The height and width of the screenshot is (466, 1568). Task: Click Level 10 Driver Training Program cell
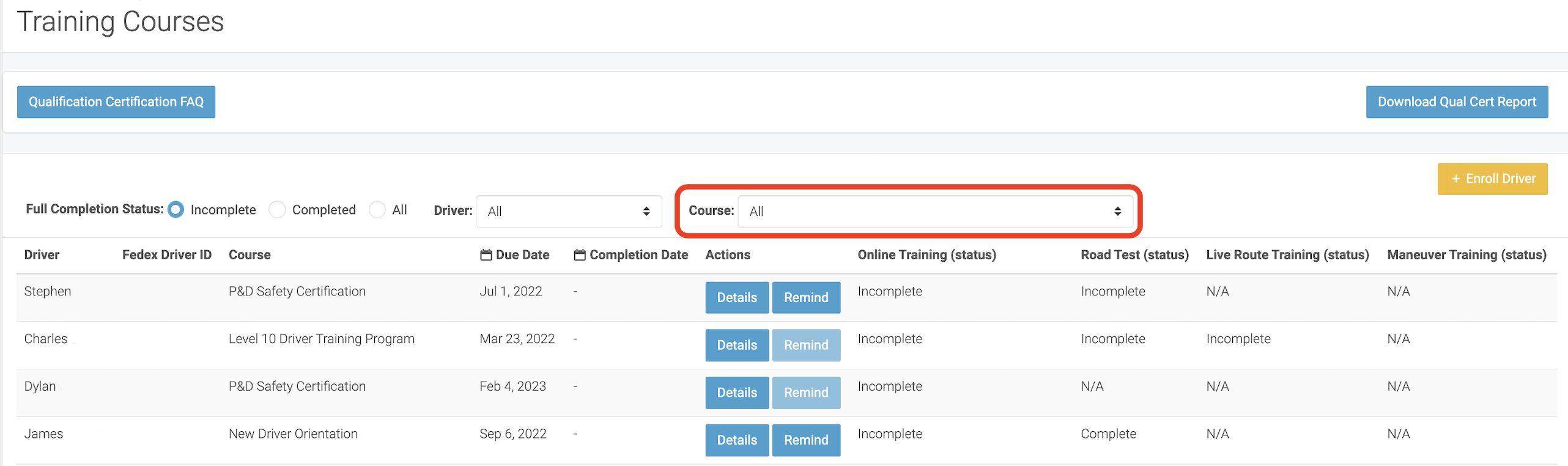click(x=322, y=339)
